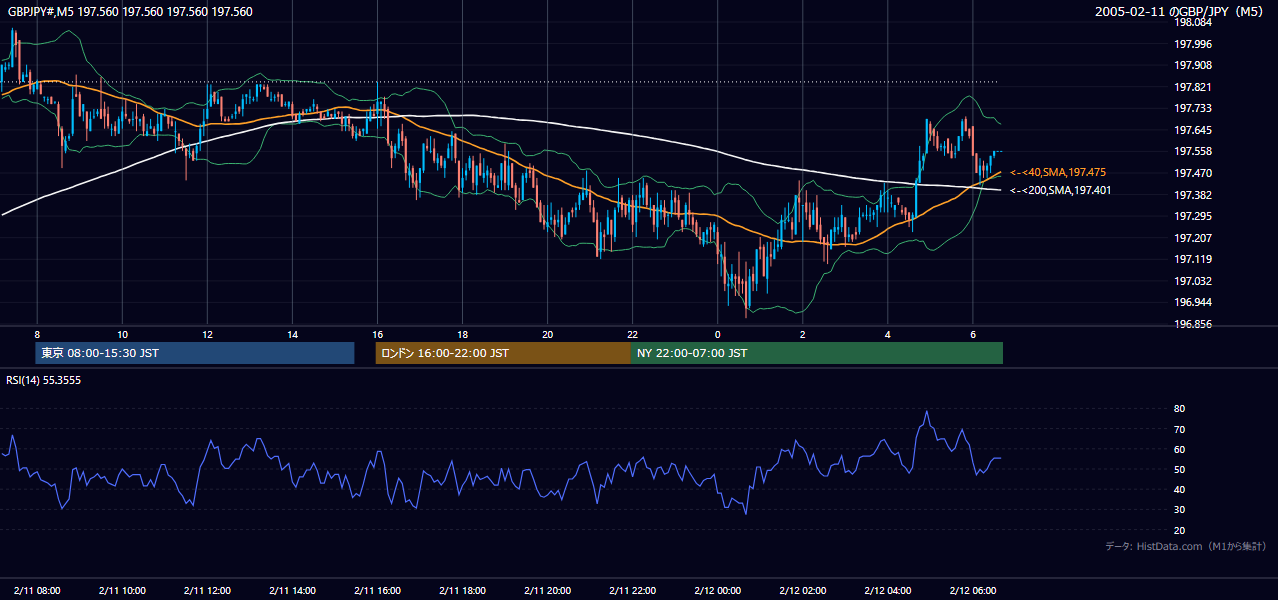
Task: Click the 197.996 price axis label
Action: coord(1192,44)
